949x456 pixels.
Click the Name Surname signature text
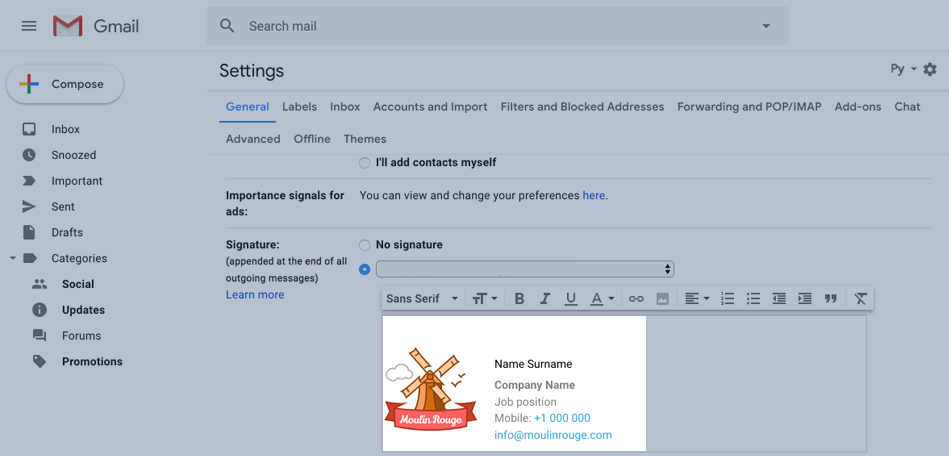533,364
